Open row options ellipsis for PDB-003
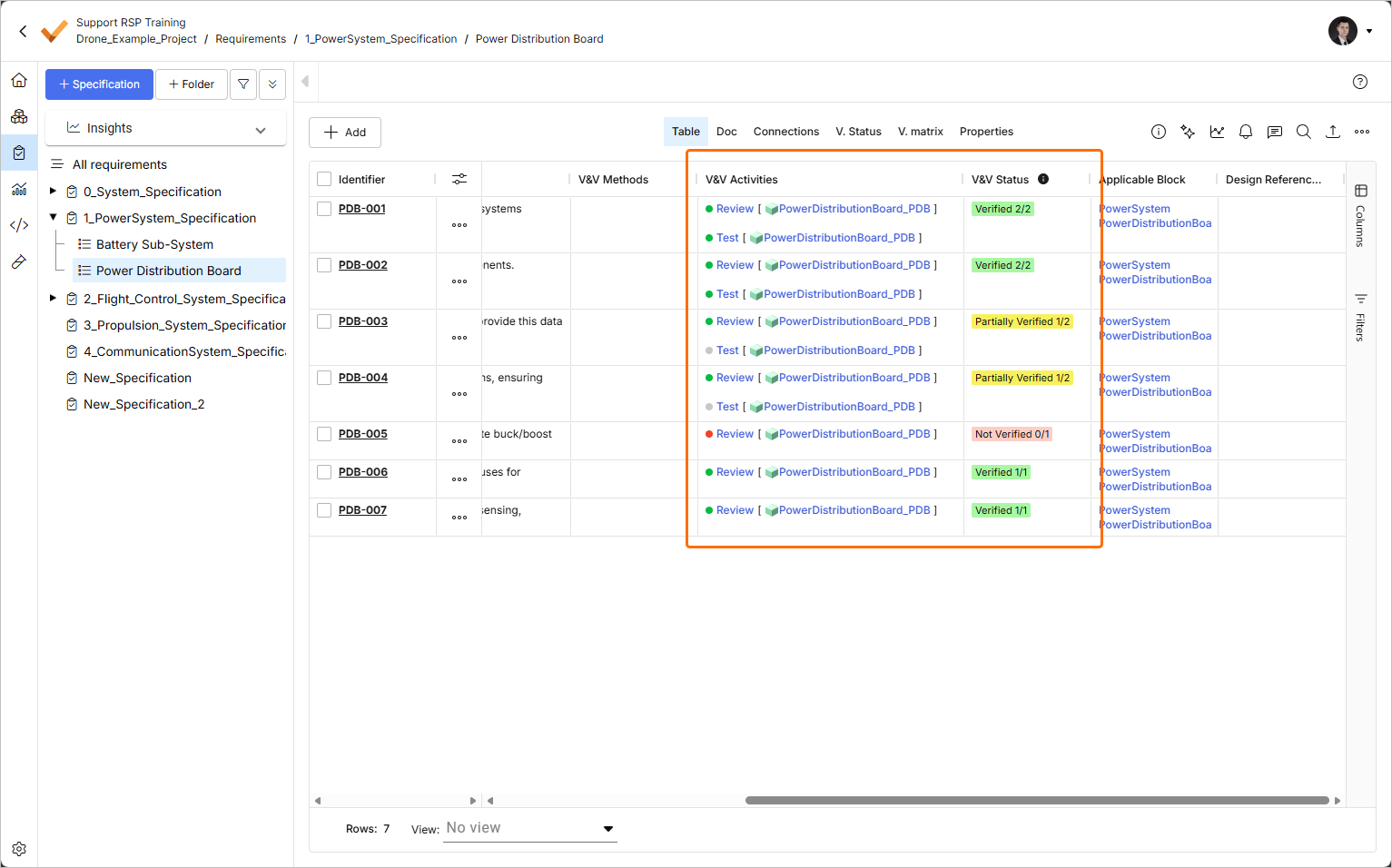This screenshot has height=868, width=1392. tap(459, 338)
